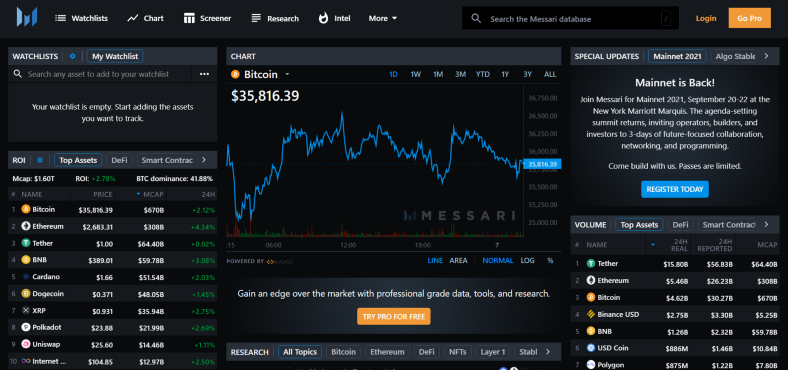Click the Tether icon in Volume table
788x370 pixels.
click(x=591, y=263)
